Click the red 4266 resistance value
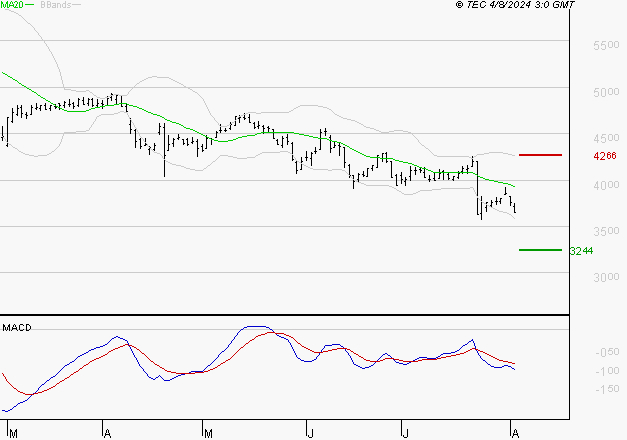 pos(605,156)
